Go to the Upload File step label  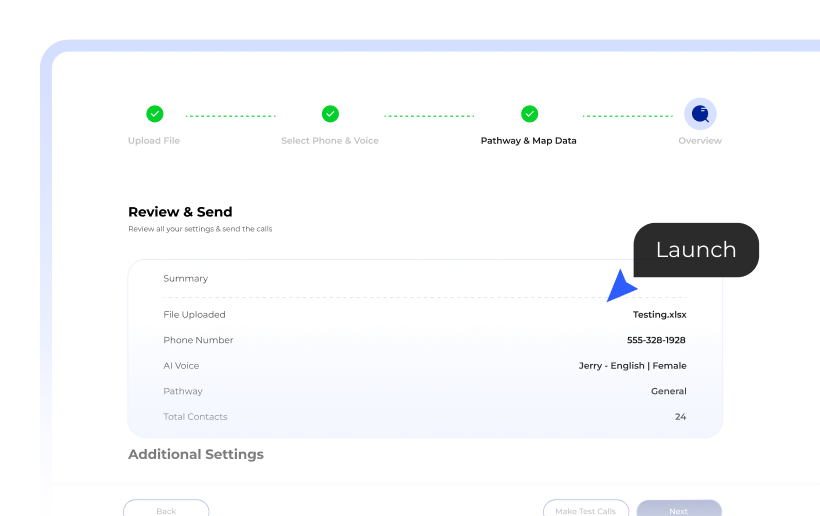(154, 141)
